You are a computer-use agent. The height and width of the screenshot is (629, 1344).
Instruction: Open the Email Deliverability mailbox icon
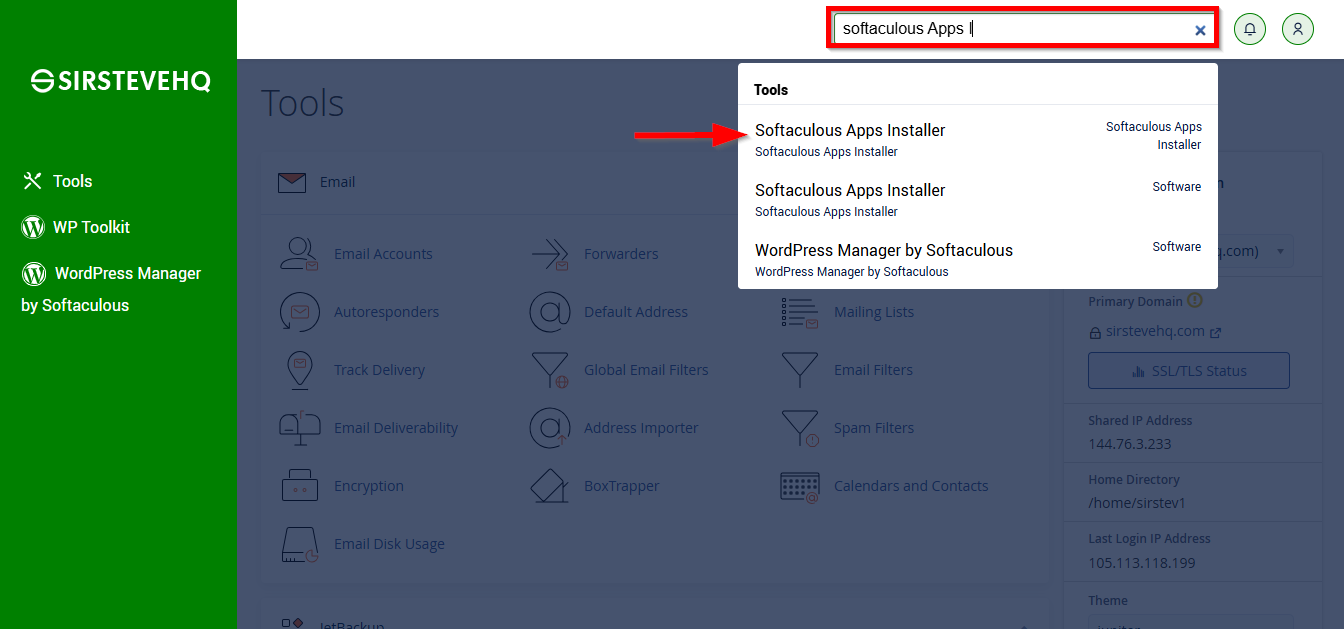(299, 428)
